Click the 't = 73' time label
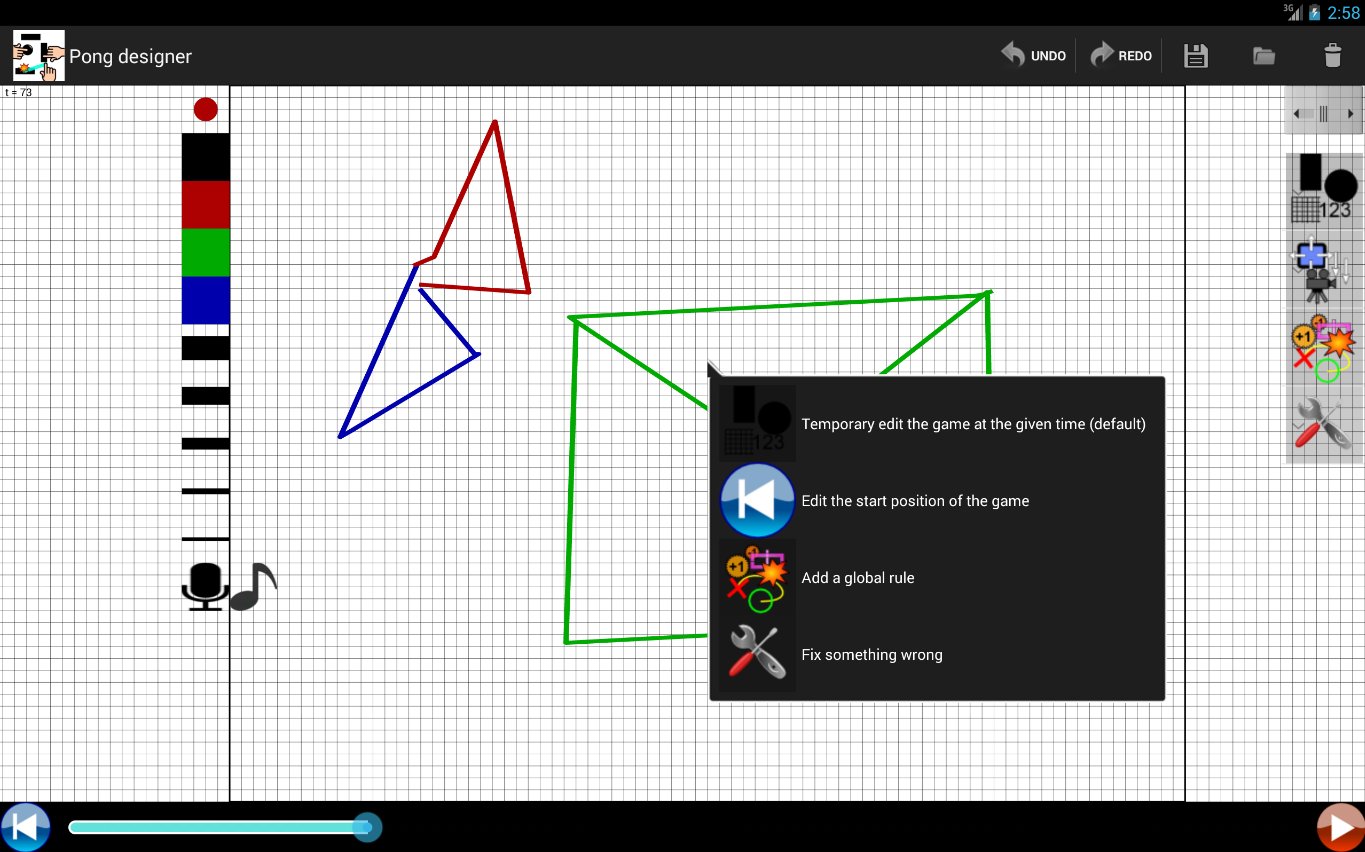Image resolution: width=1365 pixels, height=852 pixels. point(18,92)
